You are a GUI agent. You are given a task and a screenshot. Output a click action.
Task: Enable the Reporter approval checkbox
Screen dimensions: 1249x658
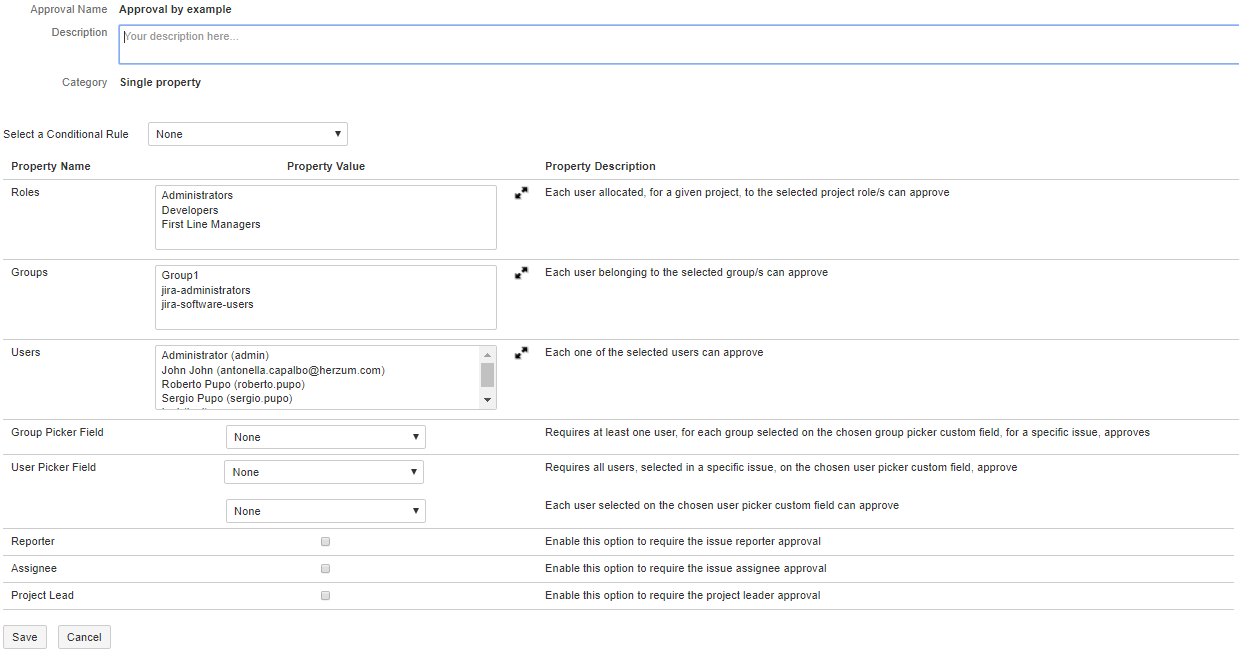[x=325, y=542]
